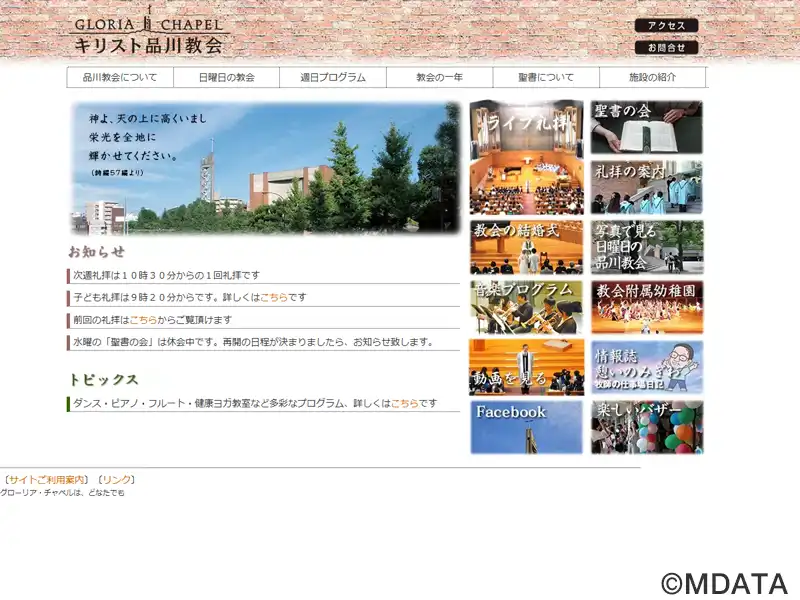Open the 教会の結婚式 (church wedding) banner
This screenshot has width=800, height=600.
click(526, 245)
